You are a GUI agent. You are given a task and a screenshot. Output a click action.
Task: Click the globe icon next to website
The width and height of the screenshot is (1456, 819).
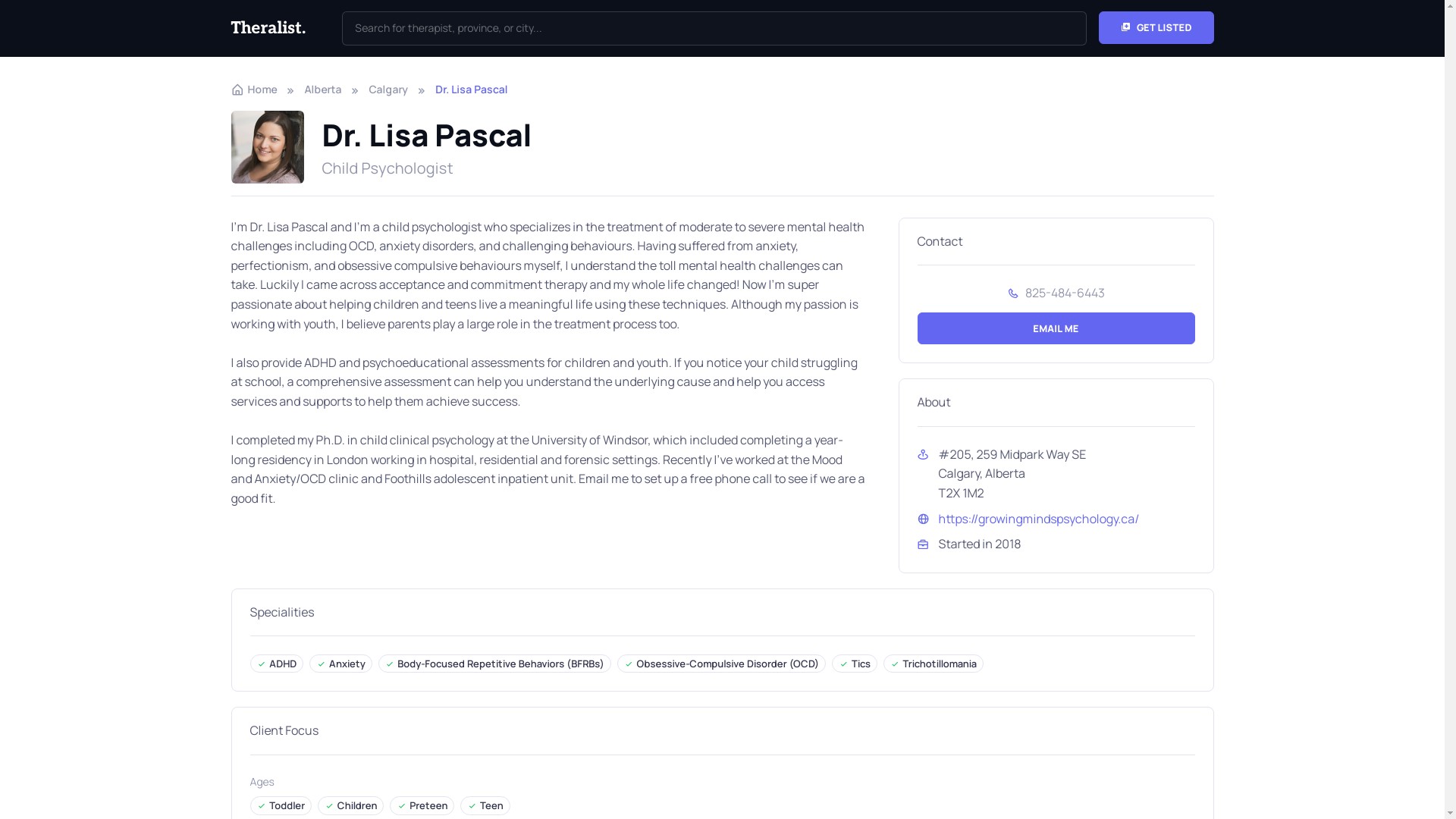tap(923, 519)
